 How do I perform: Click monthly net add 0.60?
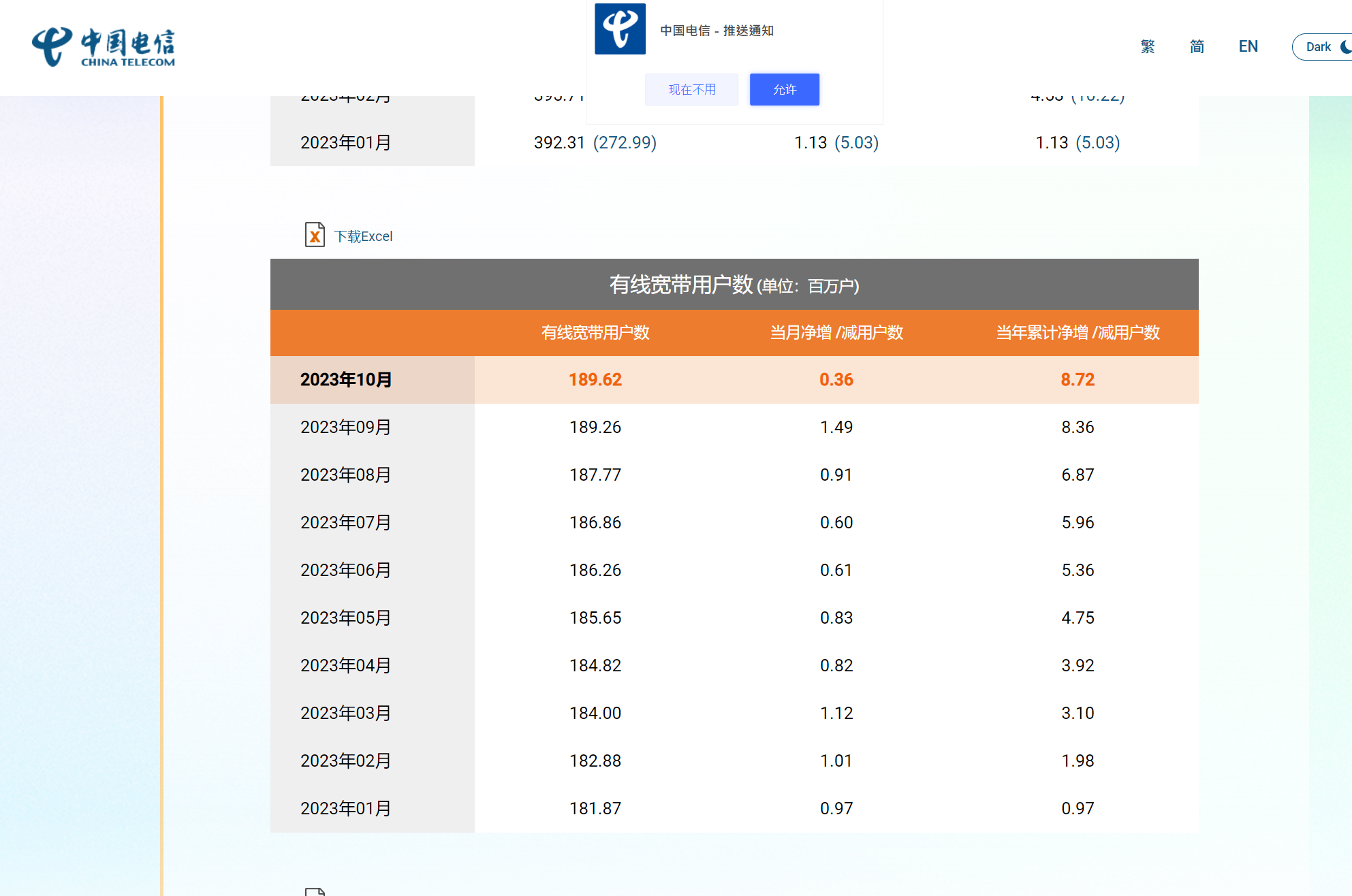(x=836, y=523)
